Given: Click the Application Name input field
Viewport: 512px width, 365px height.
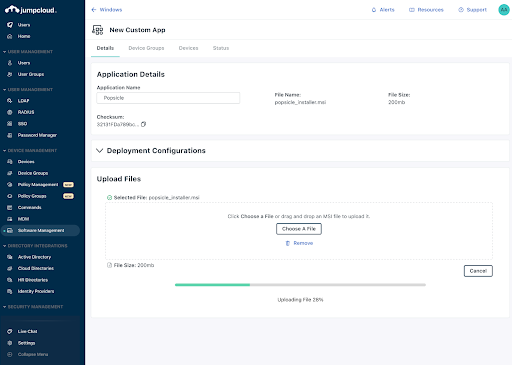Looking at the screenshot, I should click(168, 98).
